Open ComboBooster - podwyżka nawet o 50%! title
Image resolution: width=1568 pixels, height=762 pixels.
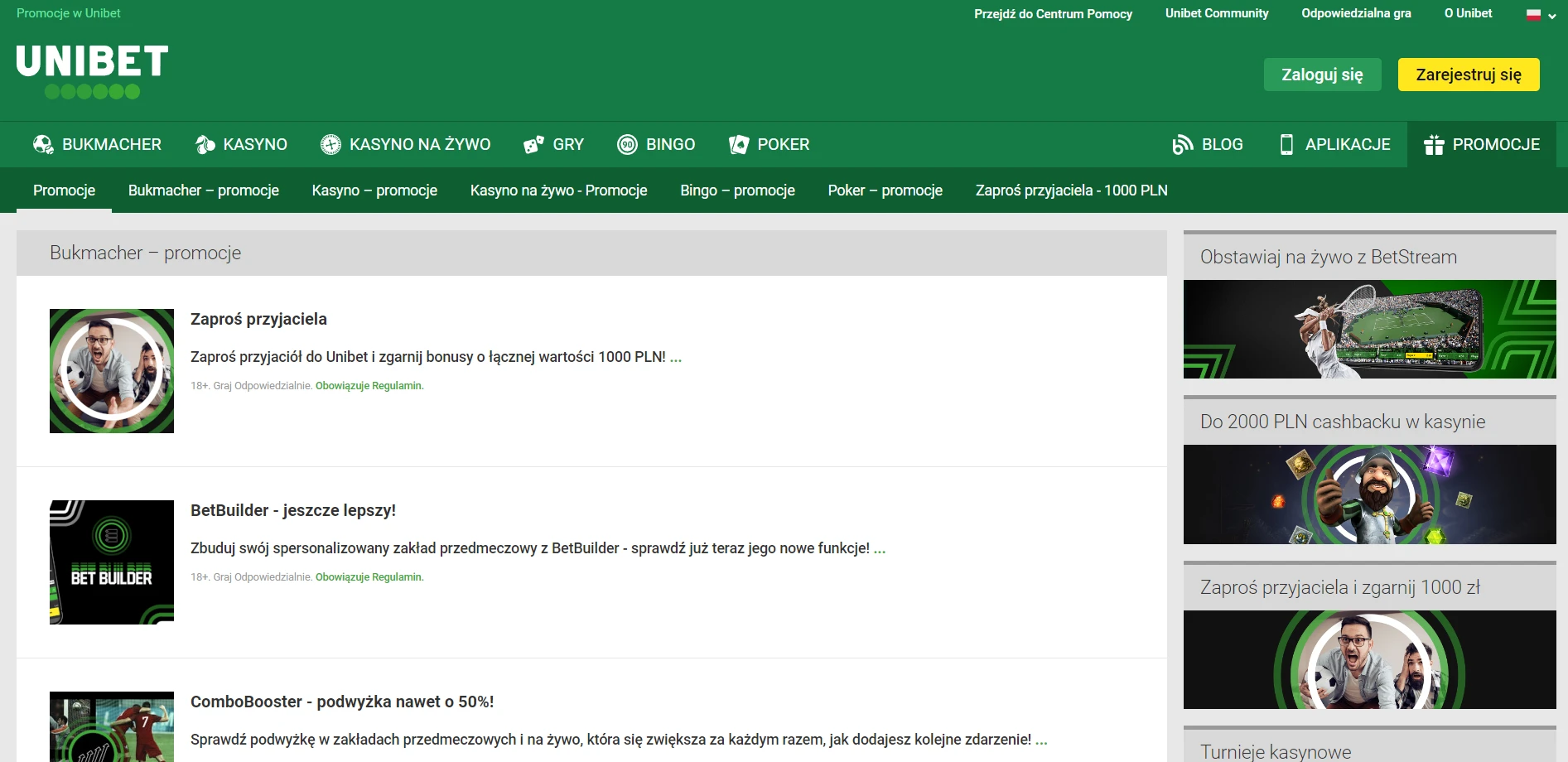point(342,702)
